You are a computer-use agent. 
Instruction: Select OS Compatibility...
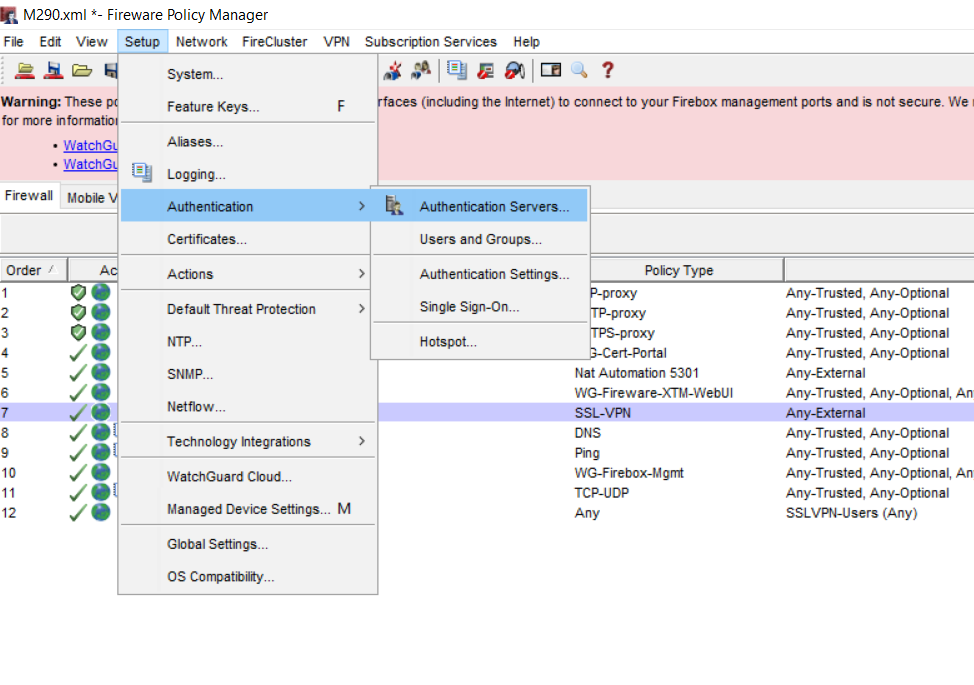[248, 576]
